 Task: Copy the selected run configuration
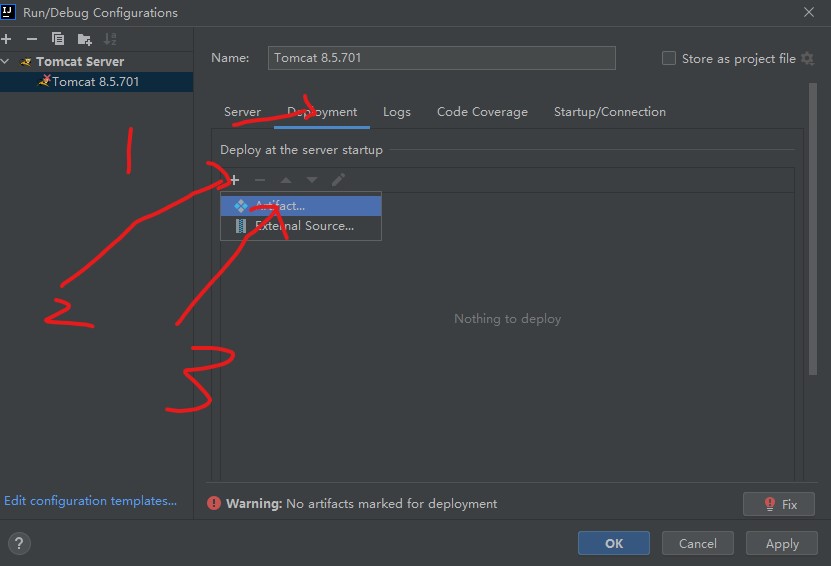click(58, 39)
